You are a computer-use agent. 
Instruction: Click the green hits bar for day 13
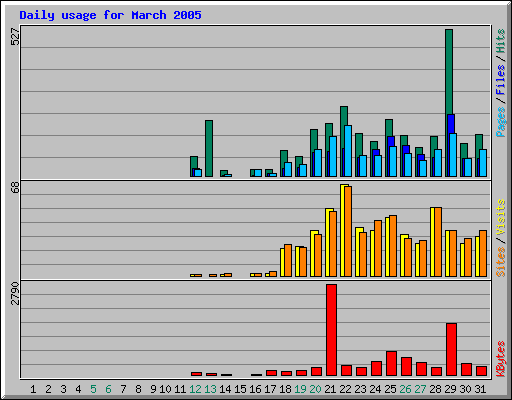pyautogui.click(x=209, y=148)
